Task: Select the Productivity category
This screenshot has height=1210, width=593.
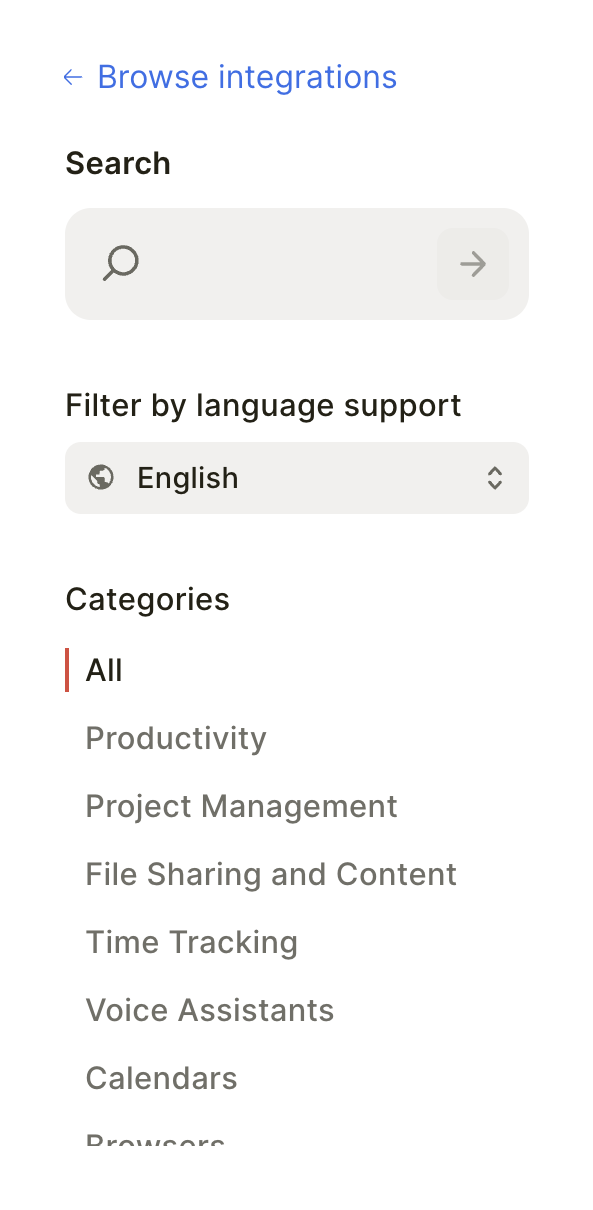Action: [x=176, y=738]
